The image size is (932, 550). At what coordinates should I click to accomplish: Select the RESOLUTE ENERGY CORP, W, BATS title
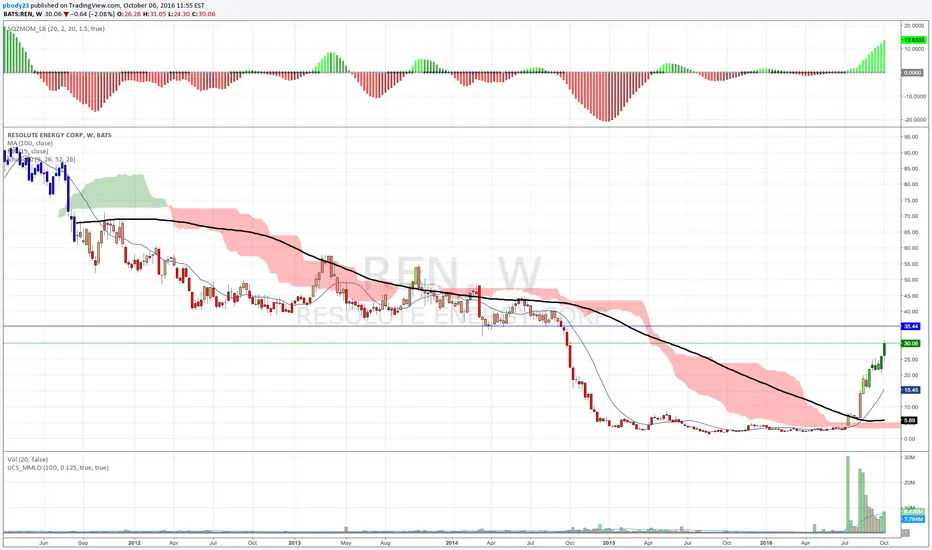click(59, 135)
